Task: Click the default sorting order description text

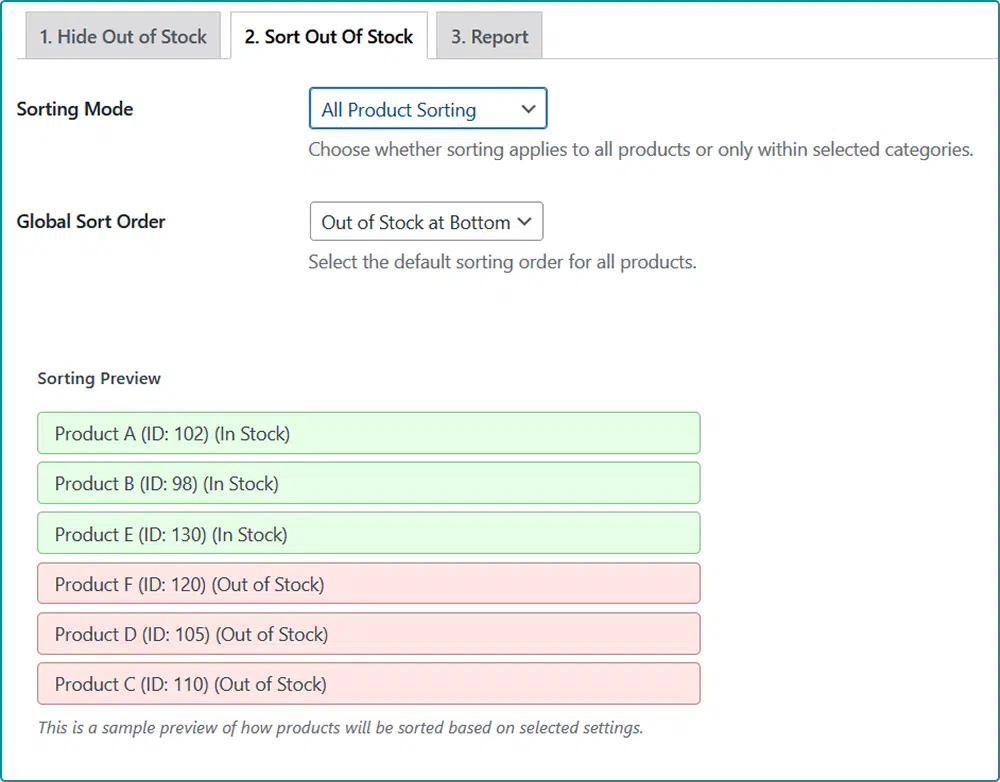Action: (502, 263)
